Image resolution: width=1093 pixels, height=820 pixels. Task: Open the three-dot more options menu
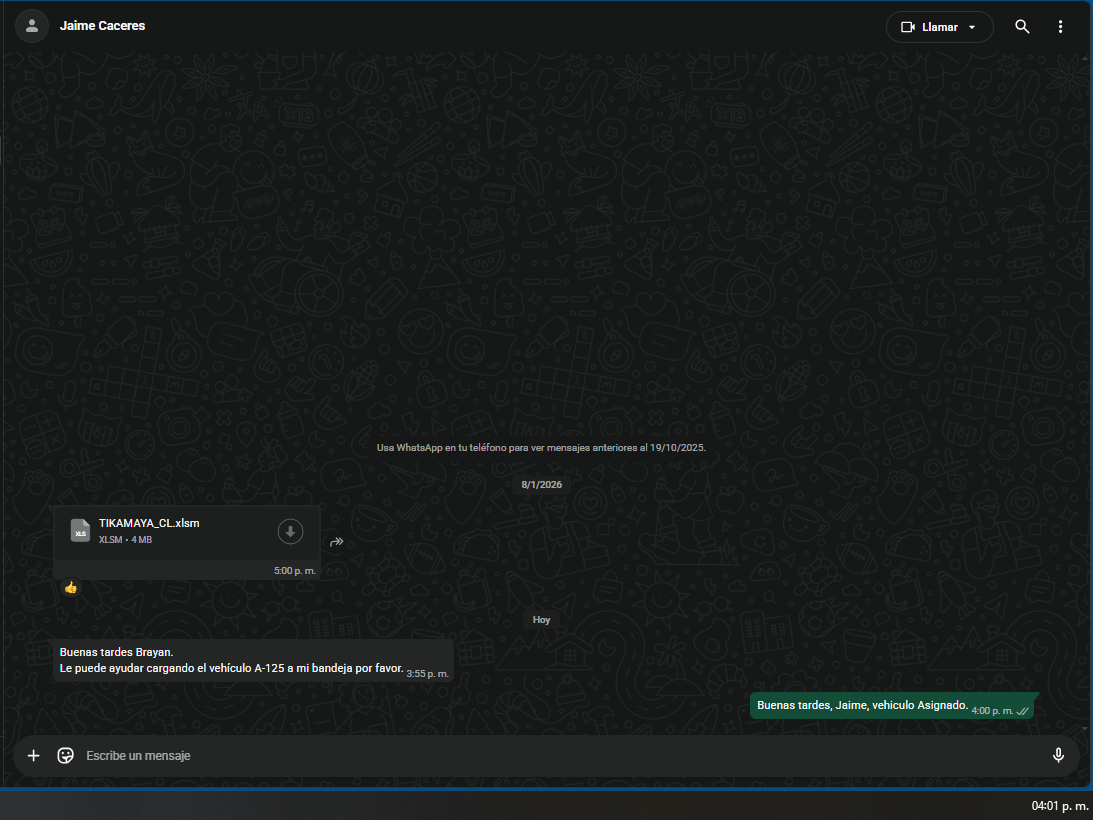1061,27
